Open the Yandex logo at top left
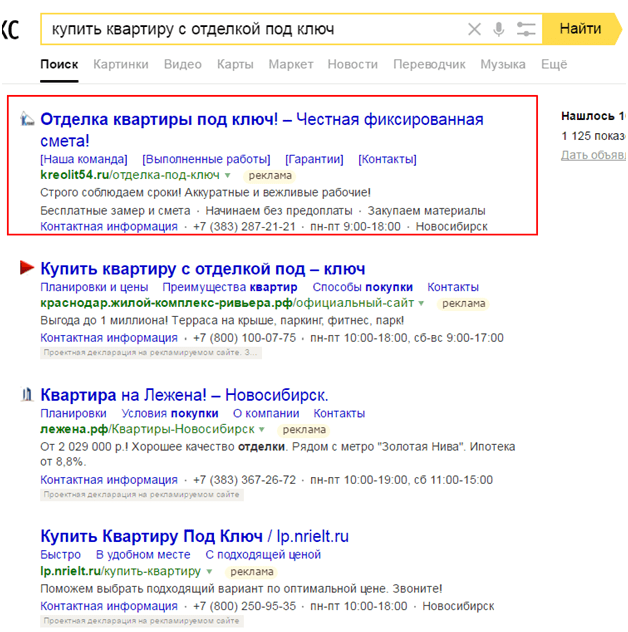This screenshot has width=628, height=632. point(10,29)
